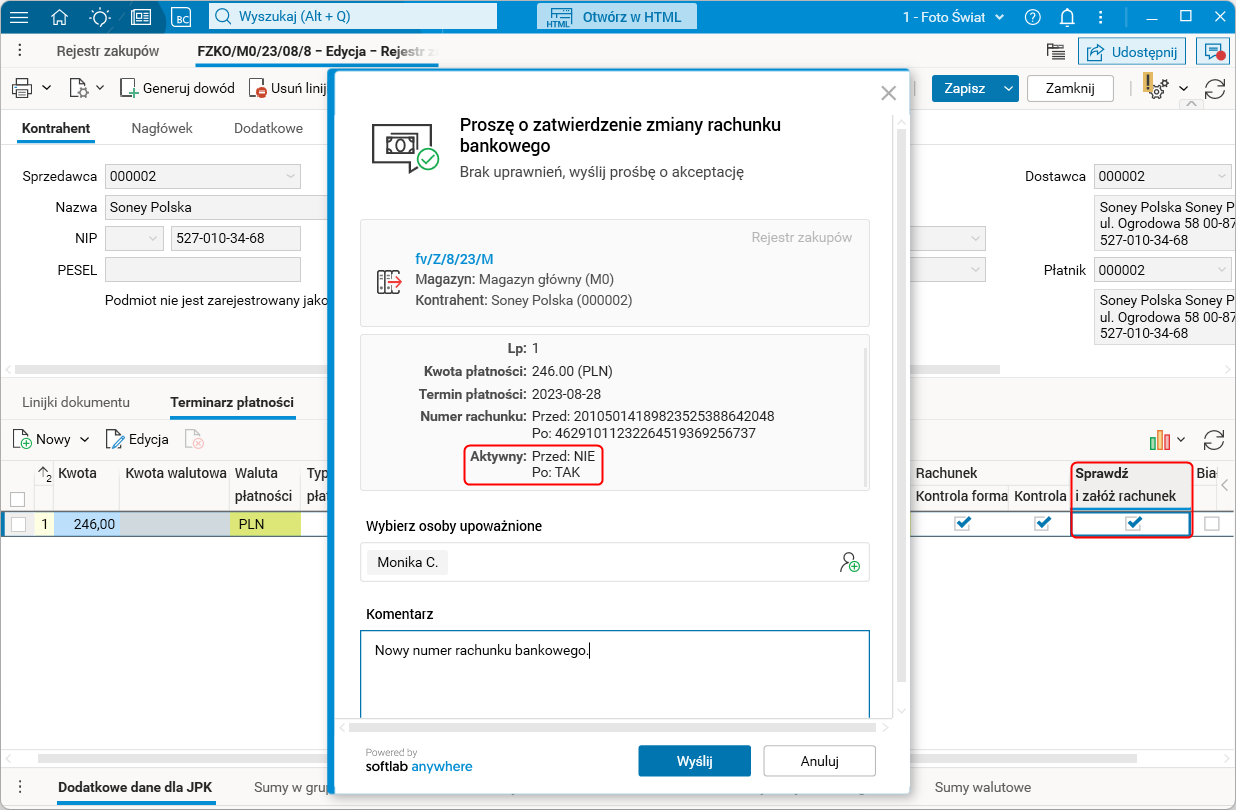Screen dimensions: 1236x810
Task: Toggle Kontrola formatu checkbox in row 1
Action: tap(962, 523)
